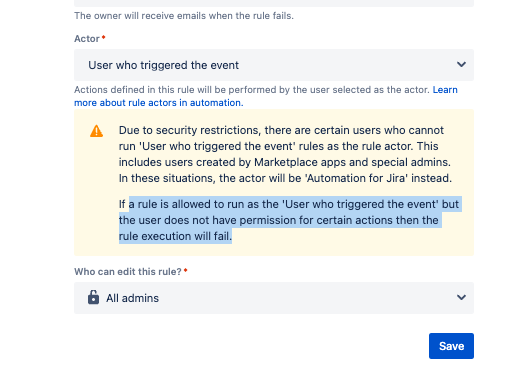Click the red required asterisk next to Actor
Image resolution: width=526 pixels, height=368 pixels.
coord(104,37)
